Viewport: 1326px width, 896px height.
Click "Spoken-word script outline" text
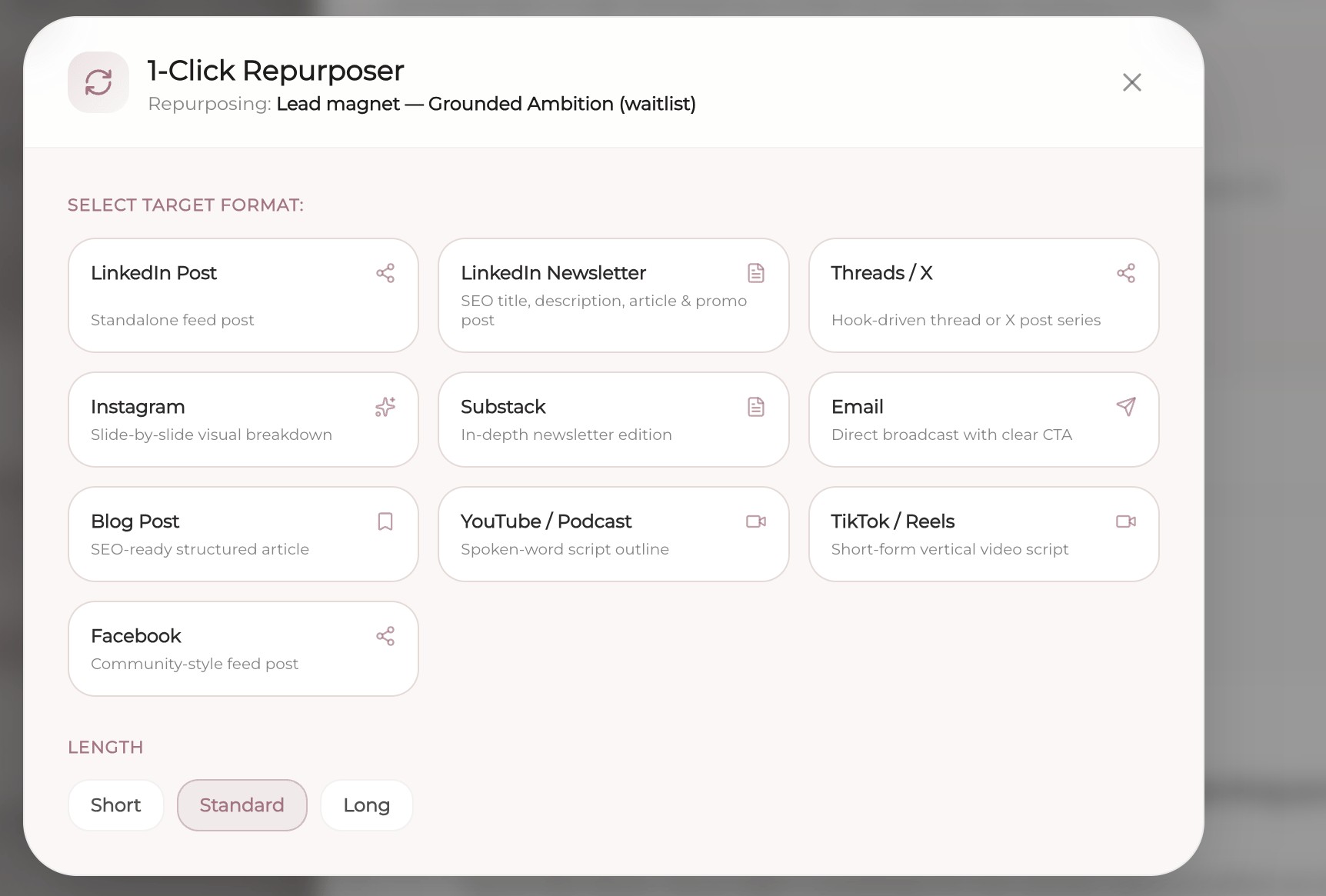point(565,549)
